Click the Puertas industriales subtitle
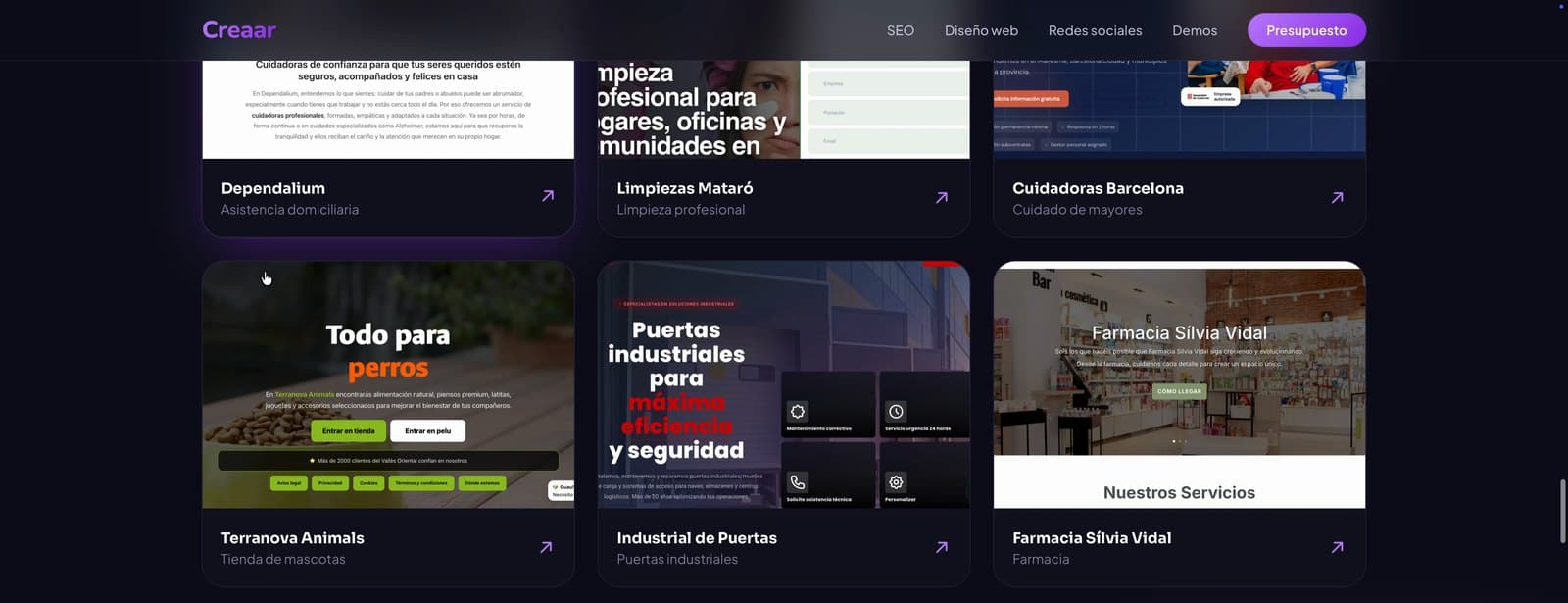 click(x=677, y=560)
